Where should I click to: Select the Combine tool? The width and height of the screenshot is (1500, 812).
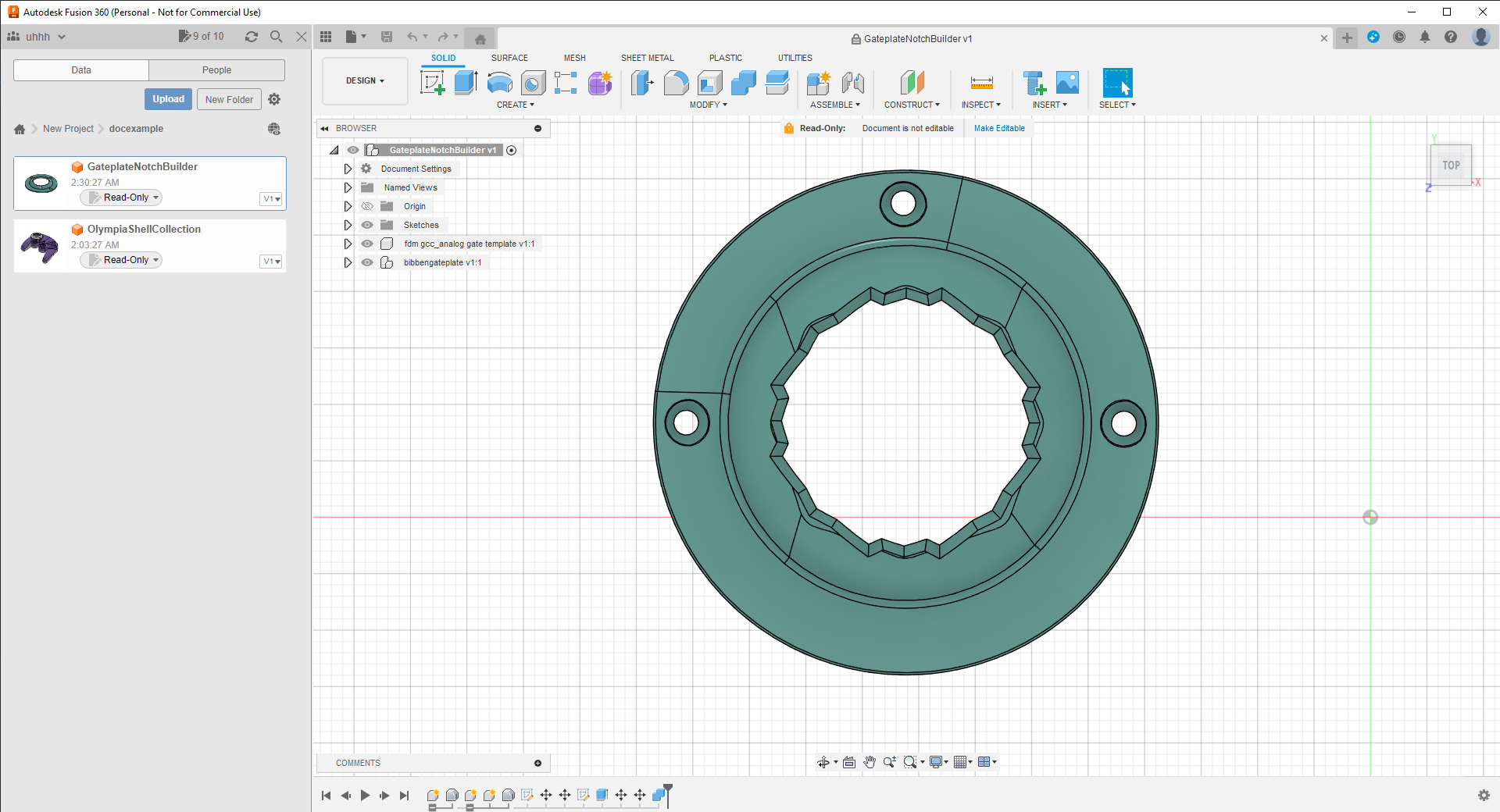[744, 82]
